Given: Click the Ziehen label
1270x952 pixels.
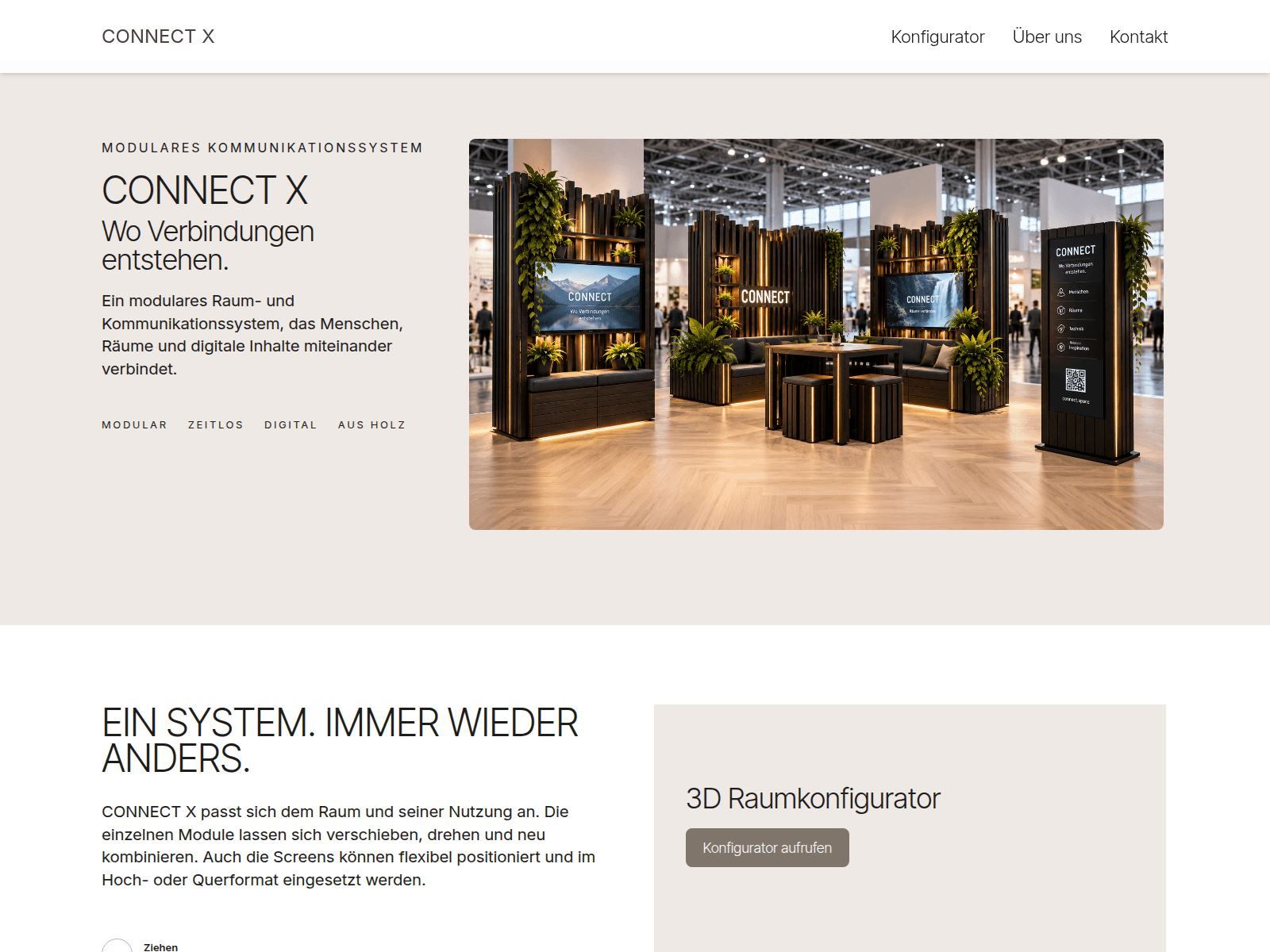Looking at the screenshot, I should [x=160, y=946].
